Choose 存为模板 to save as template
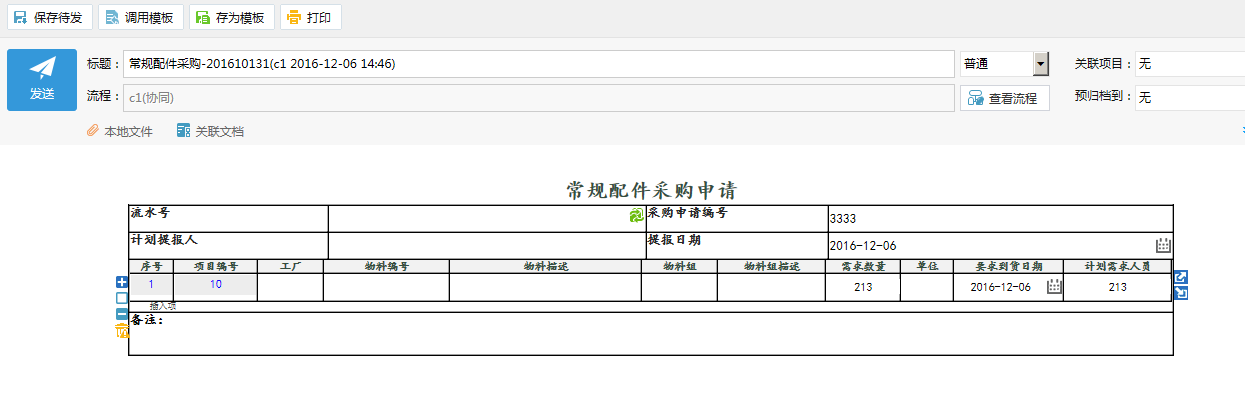The height and width of the screenshot is (411, 1245). pyautogui.click(x=232, y=18)
